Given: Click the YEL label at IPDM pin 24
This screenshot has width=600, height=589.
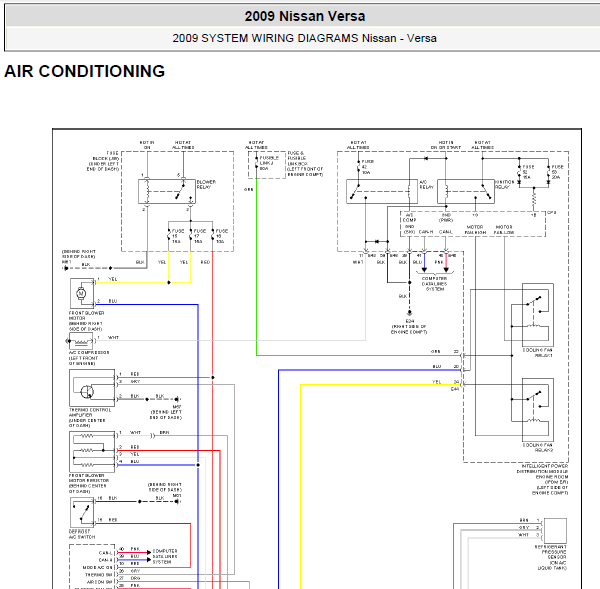Looking at the screenshot, I should [437, 382].
